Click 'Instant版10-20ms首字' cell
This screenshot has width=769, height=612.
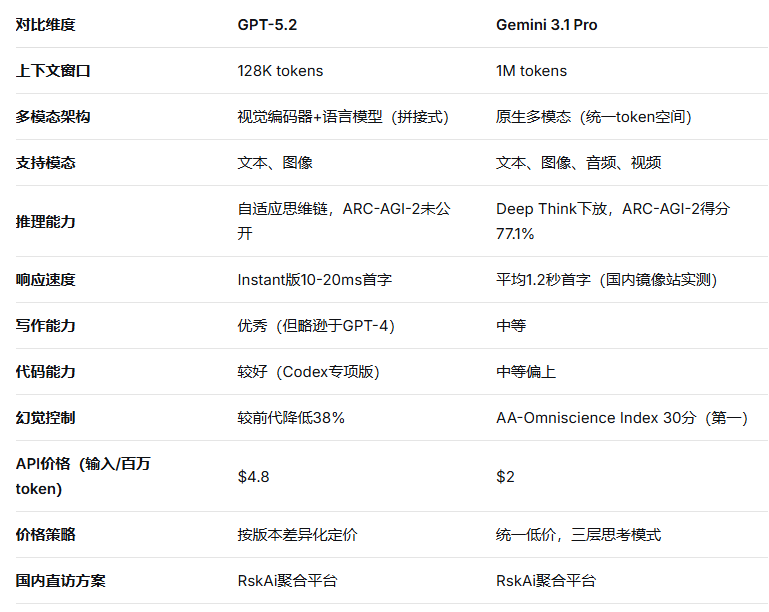[x=315, y=280]
